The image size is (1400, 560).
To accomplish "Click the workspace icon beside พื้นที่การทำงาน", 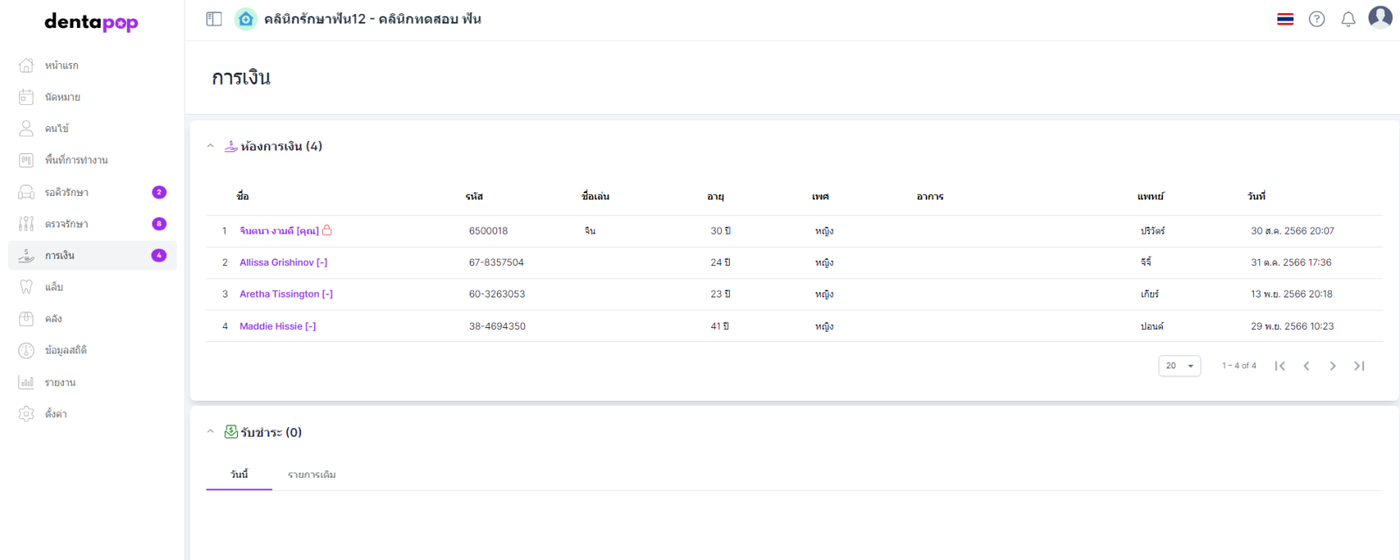I will pos(27,160).
